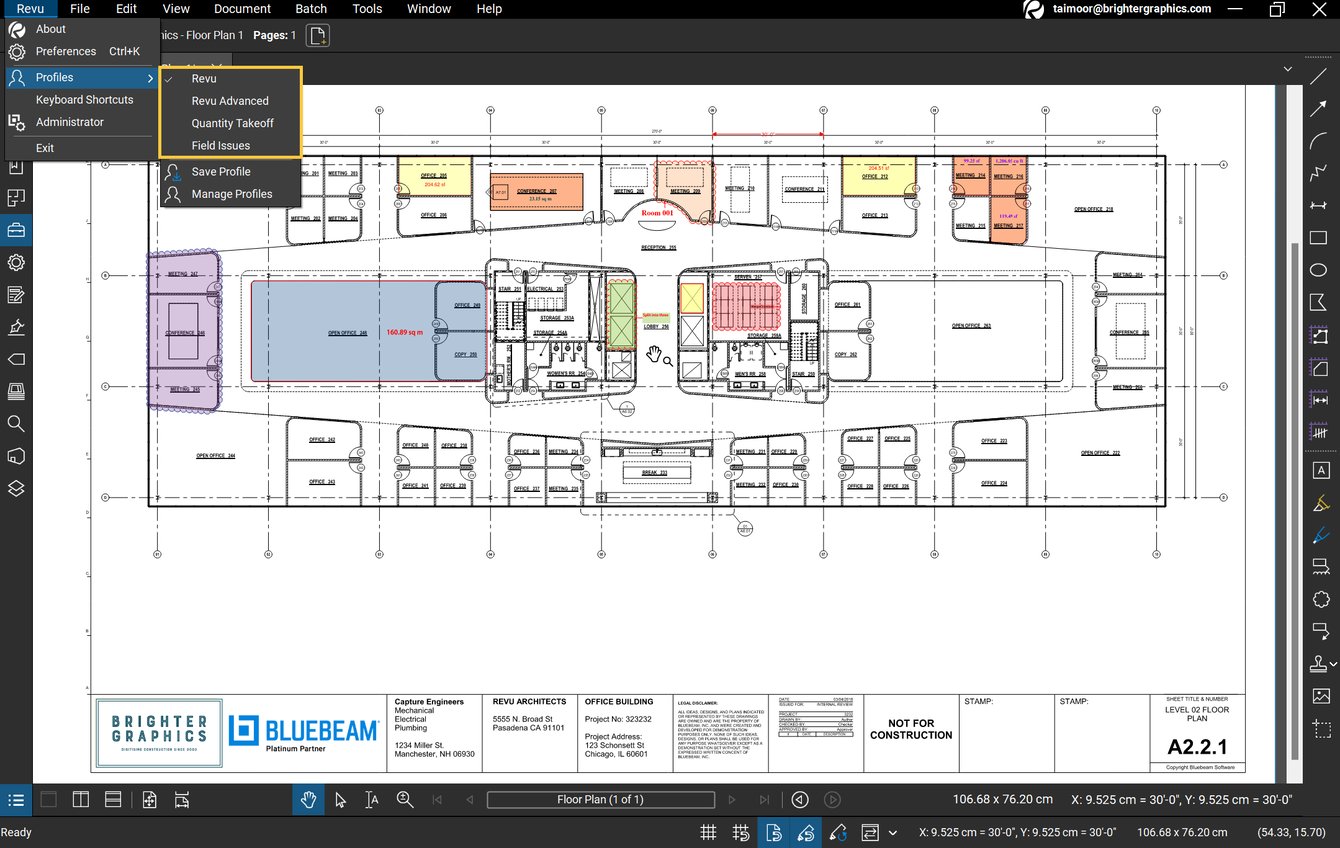
Task: Open the Thumbnails panel in the sidebar
Action: coord(16,198)
